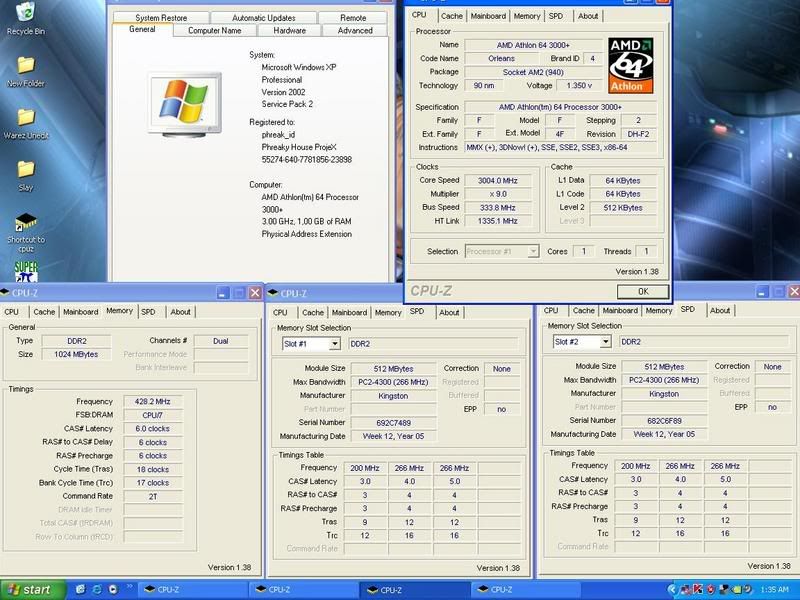Expand the Slot #2 memory slot dropdown
This screenshot has width=800, height=600.
coord(604,342)
